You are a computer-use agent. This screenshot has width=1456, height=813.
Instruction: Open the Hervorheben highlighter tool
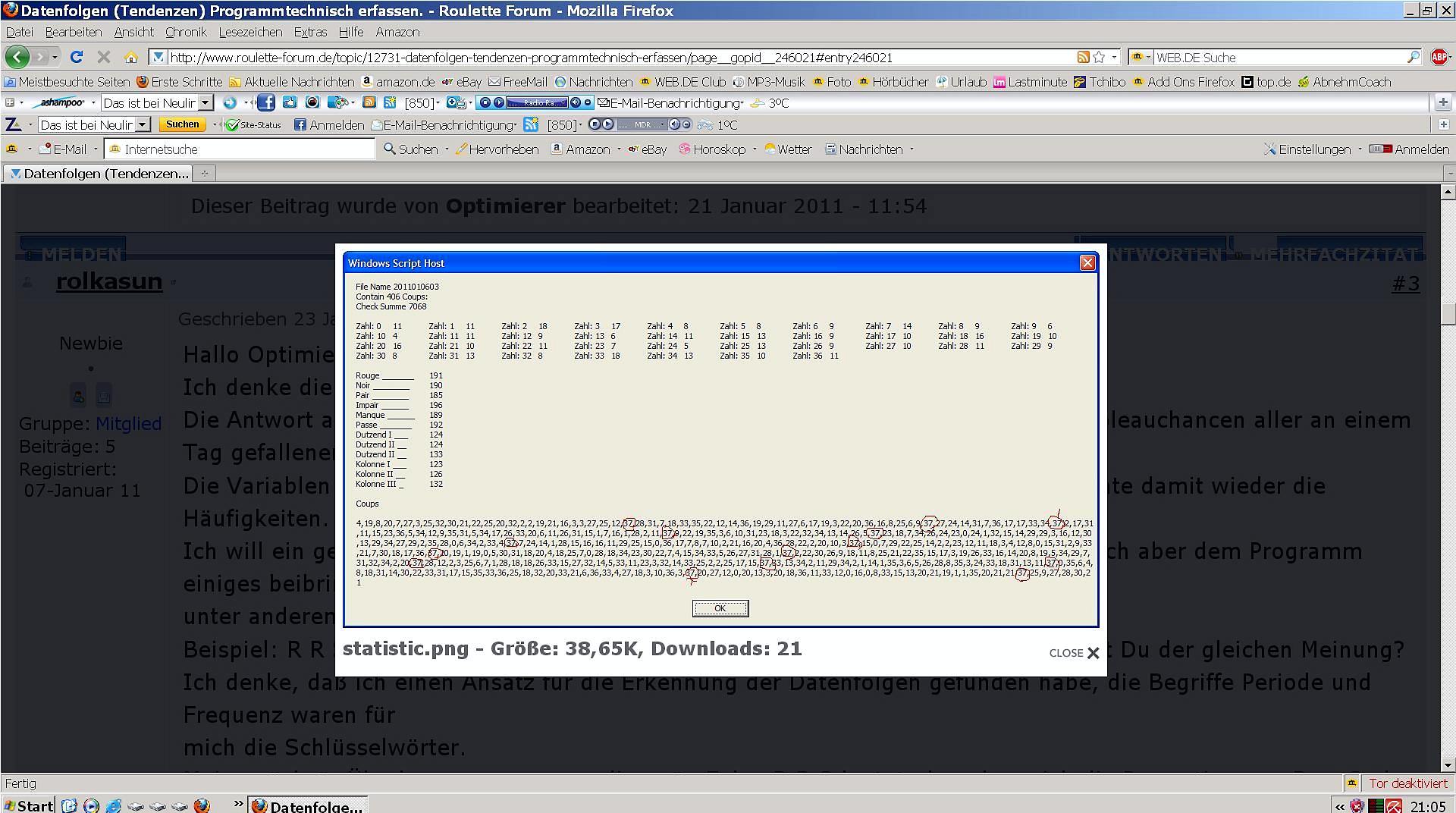tap(497, 149)
